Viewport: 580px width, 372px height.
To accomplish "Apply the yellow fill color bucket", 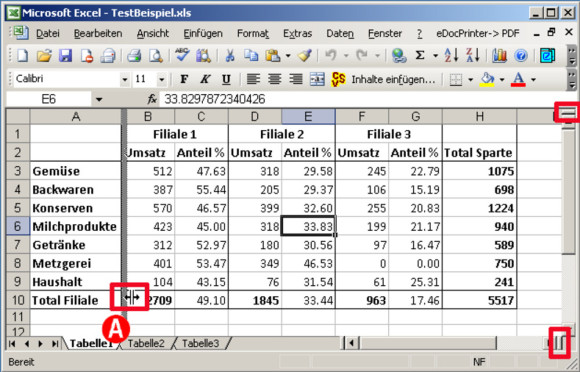I will tap(488, 79).
